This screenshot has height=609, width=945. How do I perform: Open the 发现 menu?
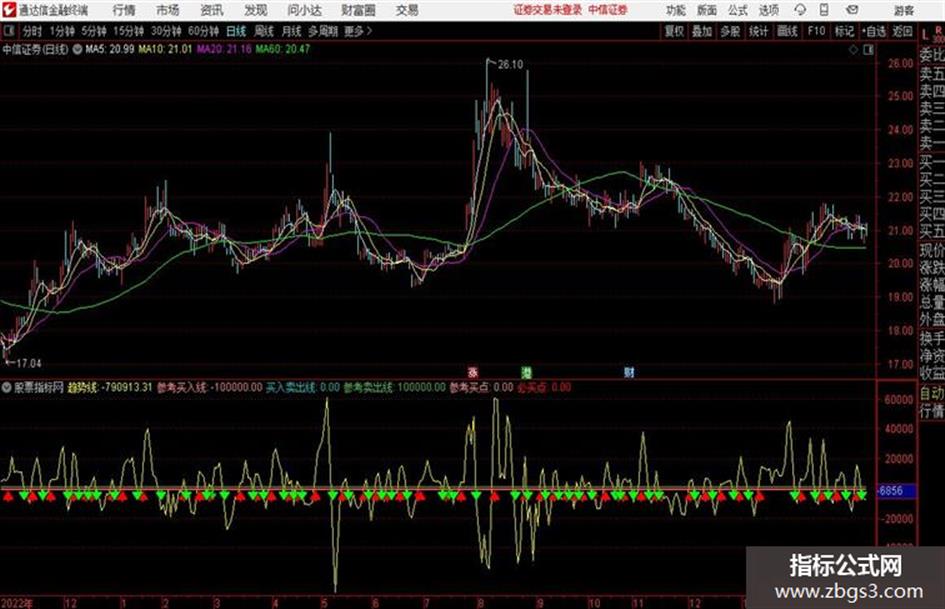coord(256,10)
